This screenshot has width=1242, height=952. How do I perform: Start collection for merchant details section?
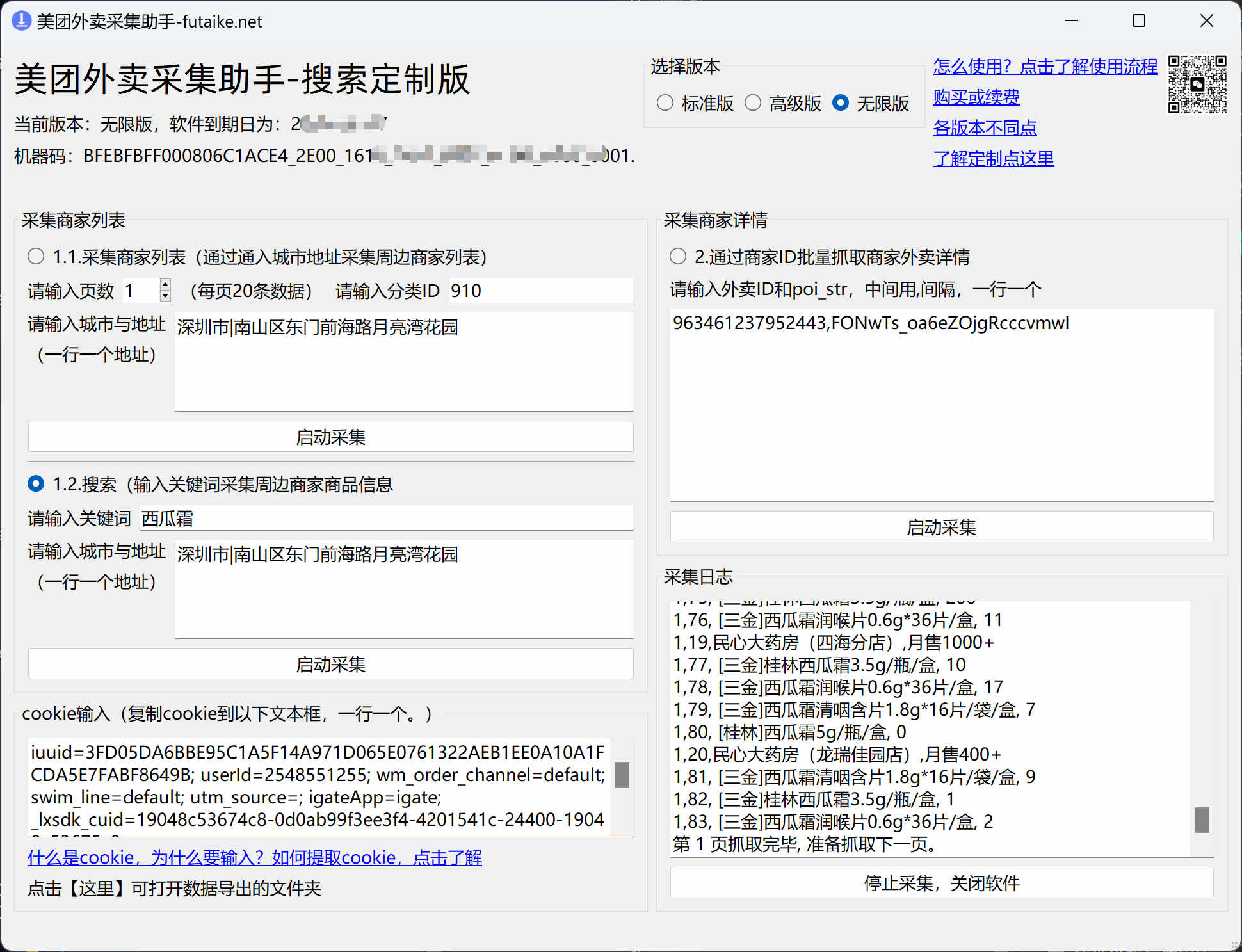pyautogui.click(x=941, y=527)
